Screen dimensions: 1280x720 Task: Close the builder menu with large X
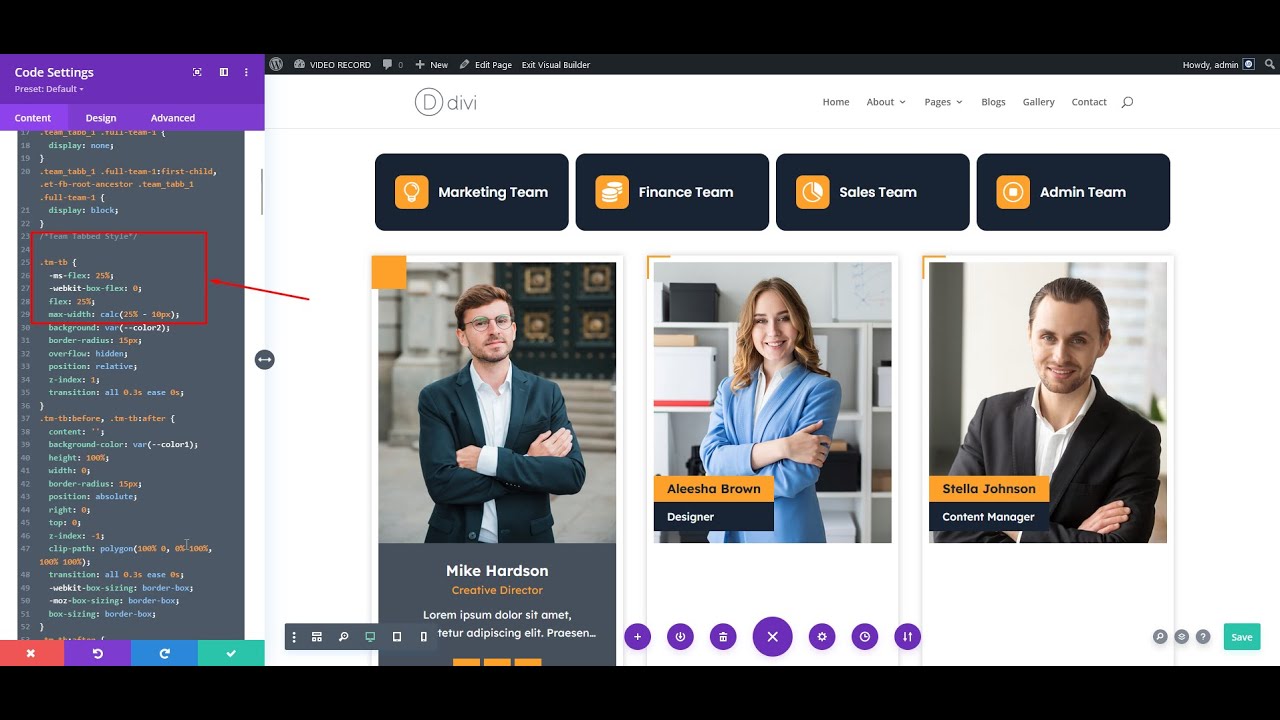[772, 636]
